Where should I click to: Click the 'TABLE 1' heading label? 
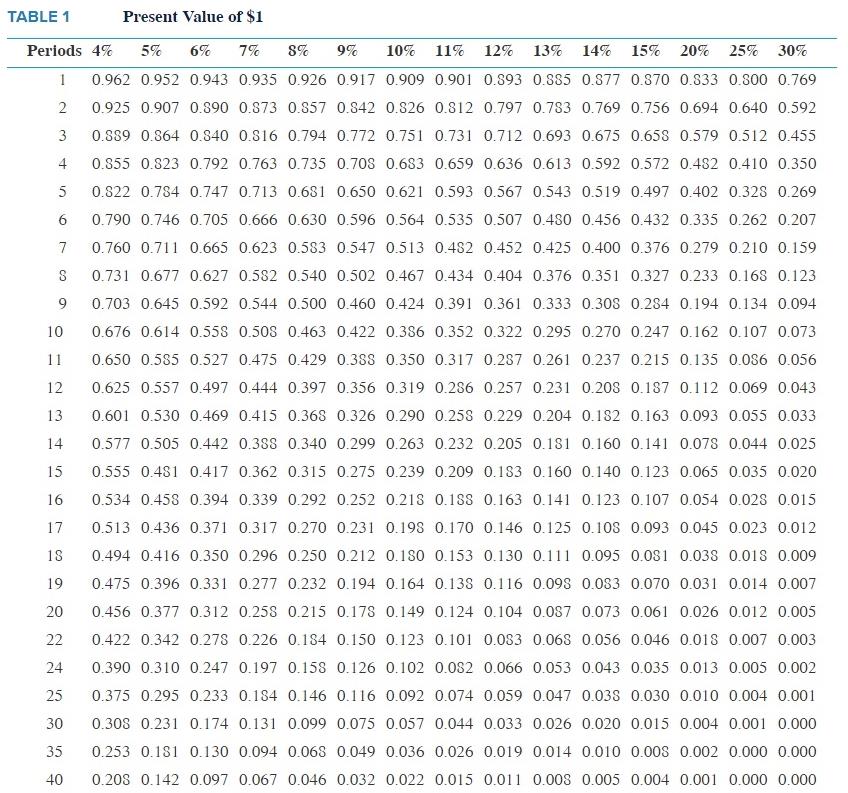click(x=38, y=17)
